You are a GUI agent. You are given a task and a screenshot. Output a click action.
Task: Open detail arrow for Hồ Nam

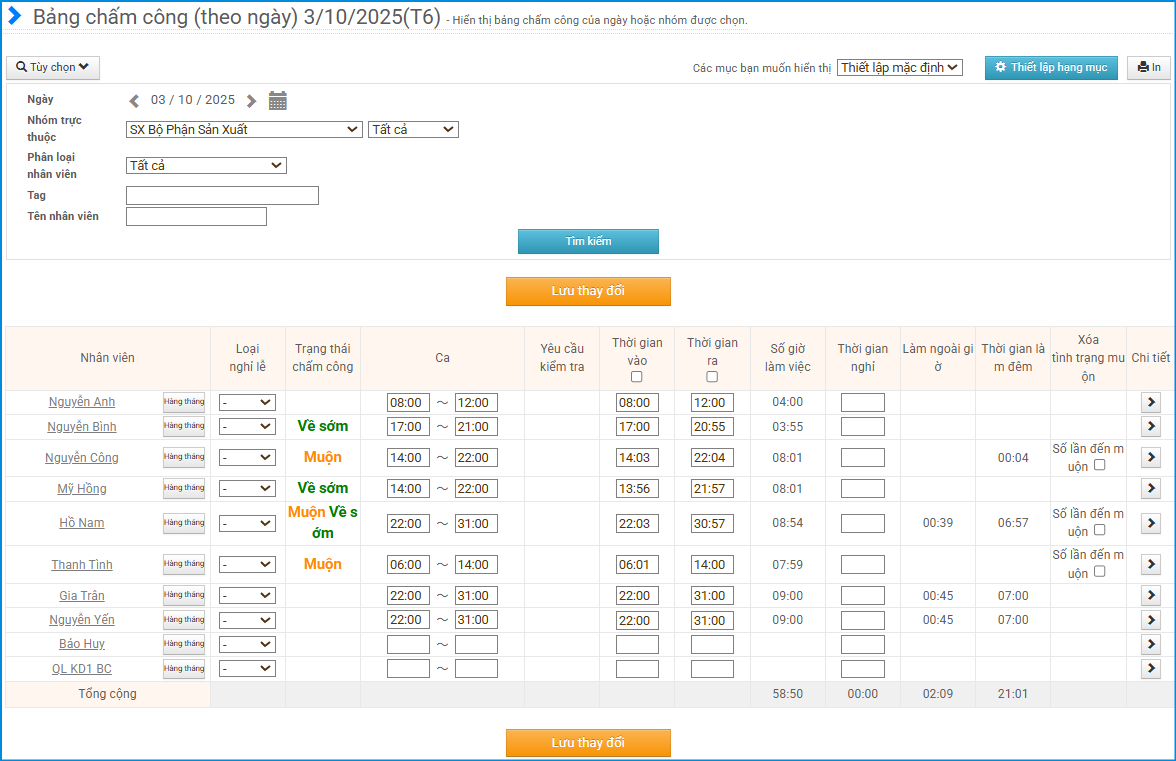click(1151, 523)
